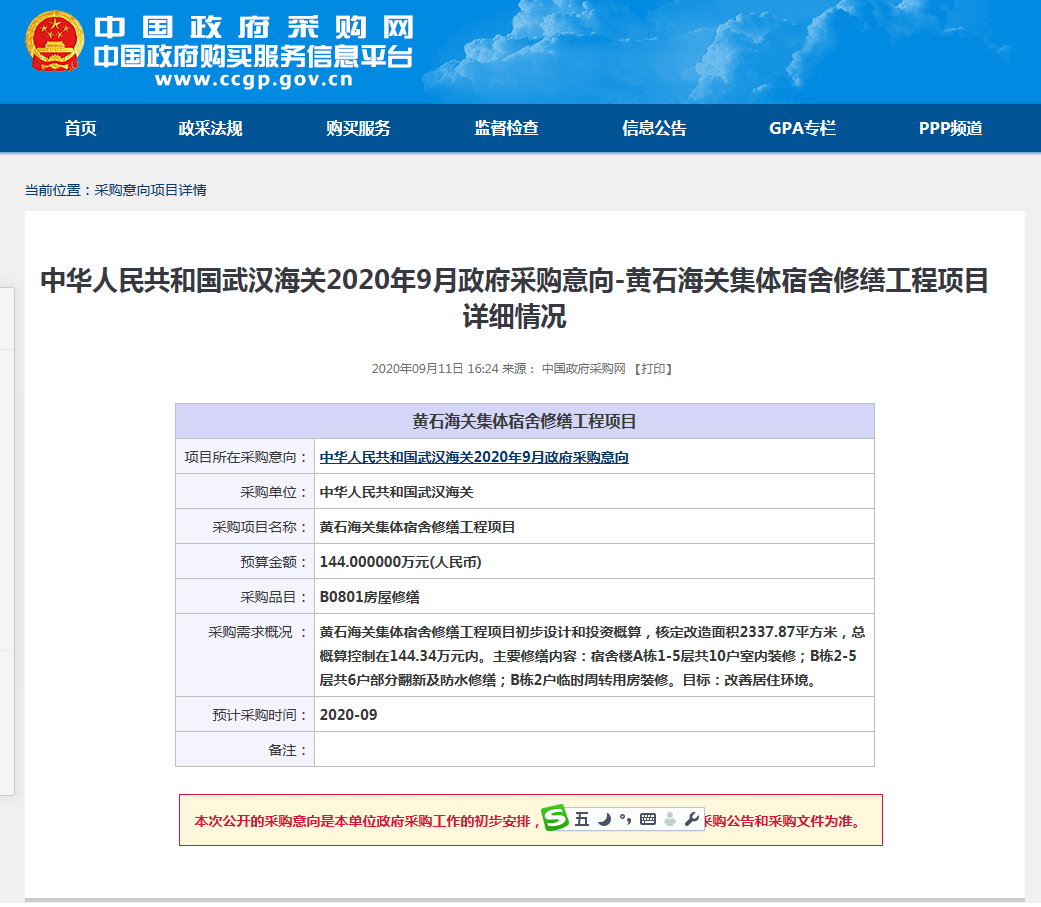Click the 采购项目名称 row label
The height and width of the screenshot is (907, 1041).
260,527
